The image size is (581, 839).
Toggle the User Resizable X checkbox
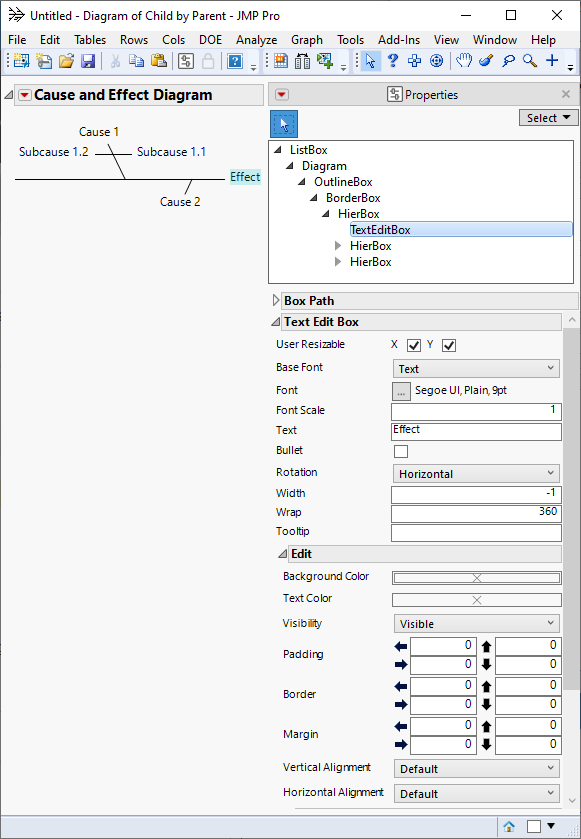click(414, 346)
